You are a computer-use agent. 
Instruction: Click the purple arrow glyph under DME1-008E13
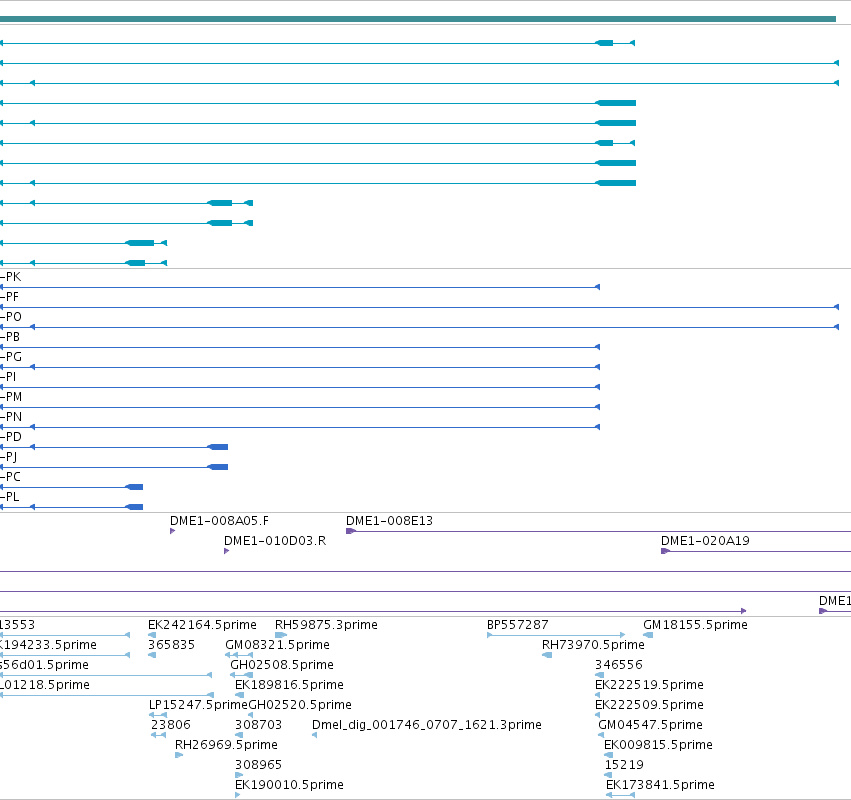pyautogui.click(x=351, y=531)
